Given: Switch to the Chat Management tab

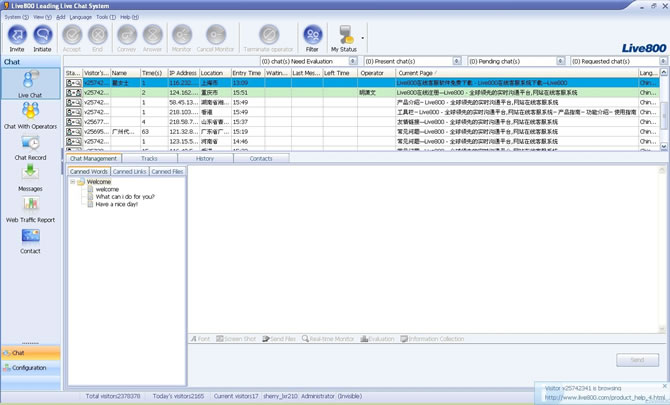Looking at the screenshot, I should point(94,158).
